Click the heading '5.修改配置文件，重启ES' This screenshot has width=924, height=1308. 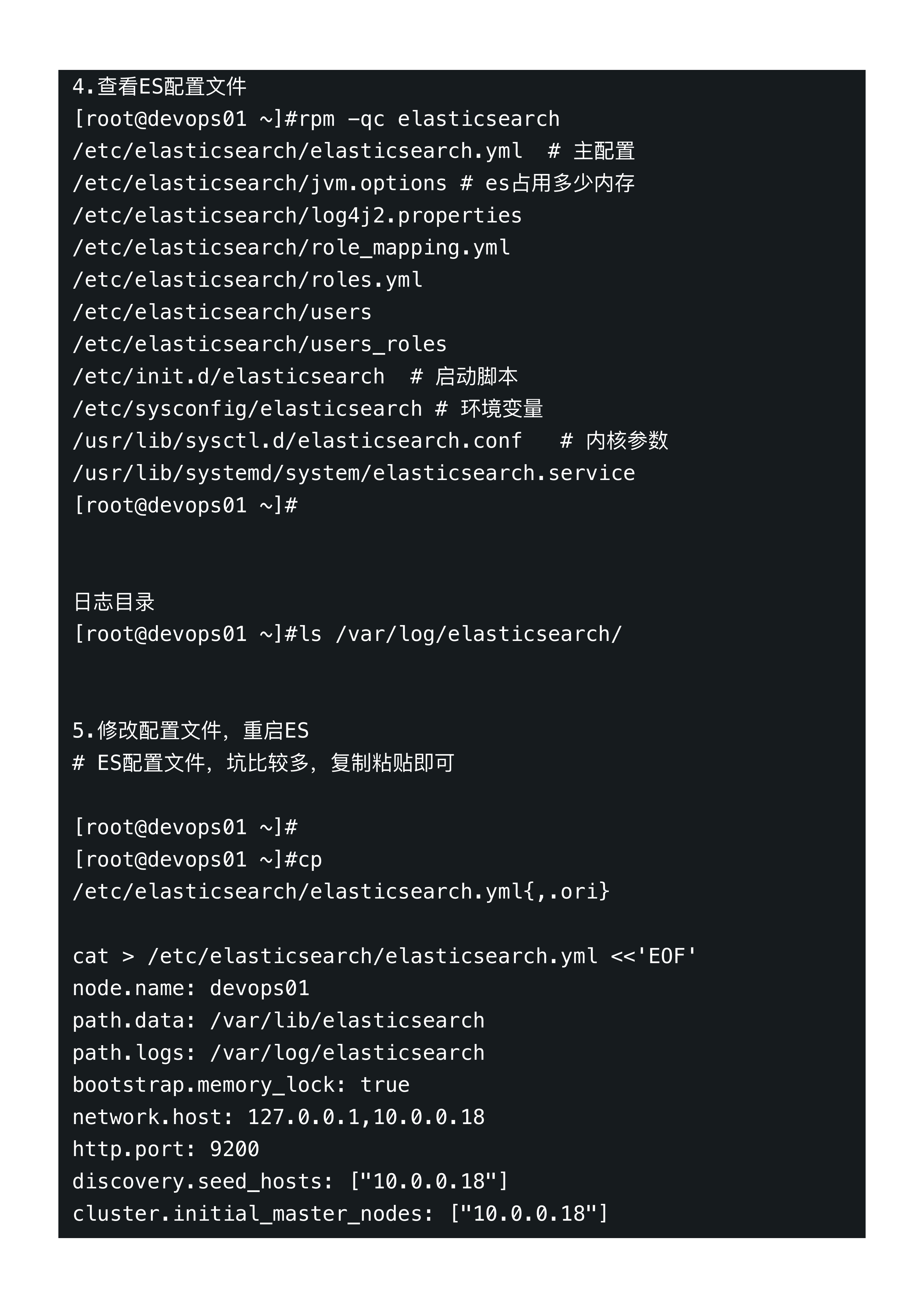(191, 731)
